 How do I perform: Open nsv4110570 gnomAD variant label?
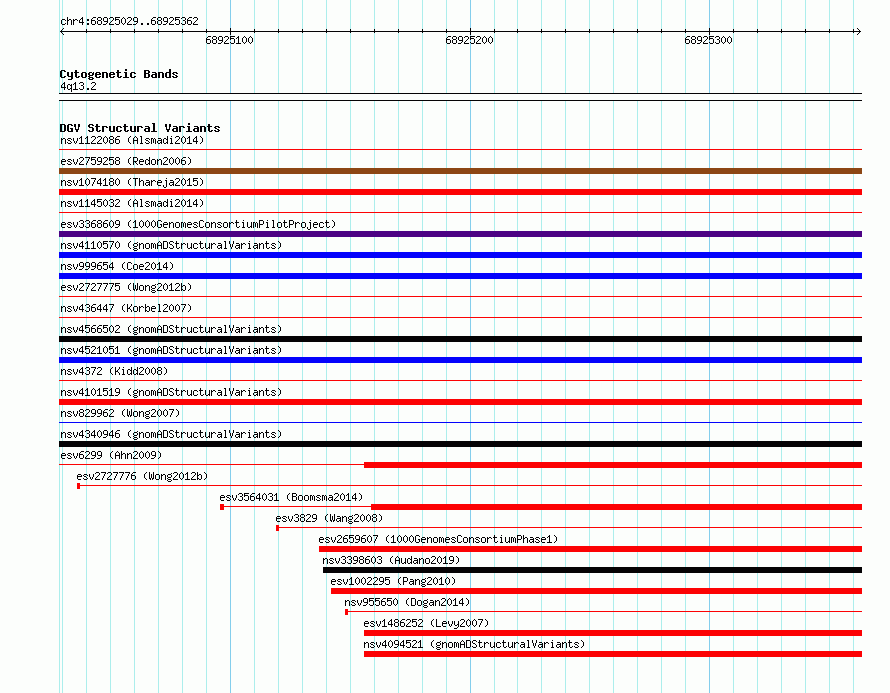pyautogui.click(x=171, y=245)
